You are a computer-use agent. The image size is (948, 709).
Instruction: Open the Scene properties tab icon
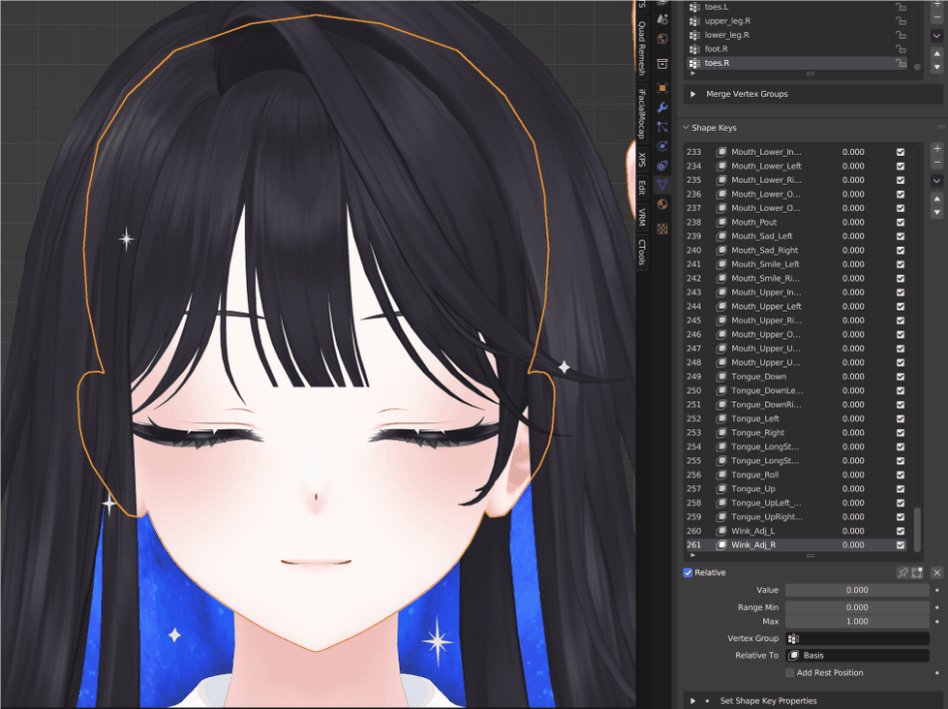click(662, 19)
